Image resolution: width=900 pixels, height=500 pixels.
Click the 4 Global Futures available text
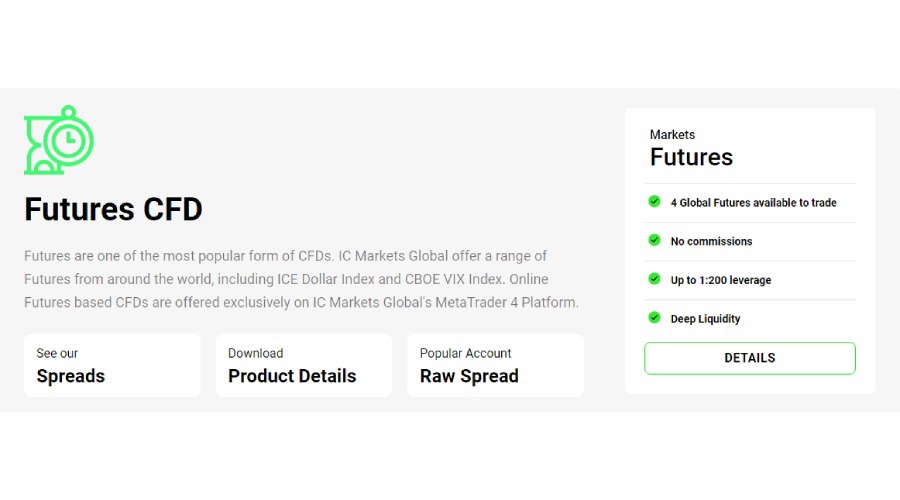[753, 203]
